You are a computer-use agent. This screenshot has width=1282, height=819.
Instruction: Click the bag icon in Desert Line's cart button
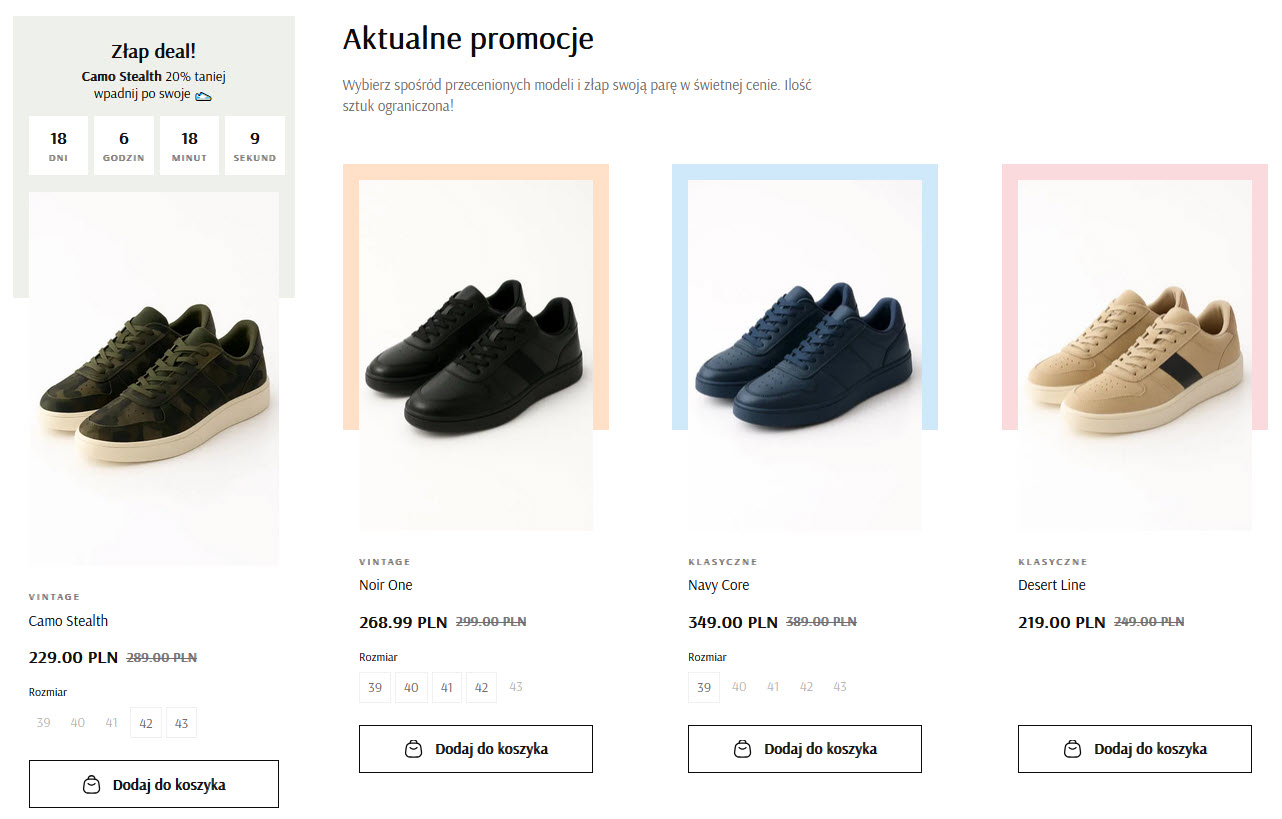(1071, 748)
